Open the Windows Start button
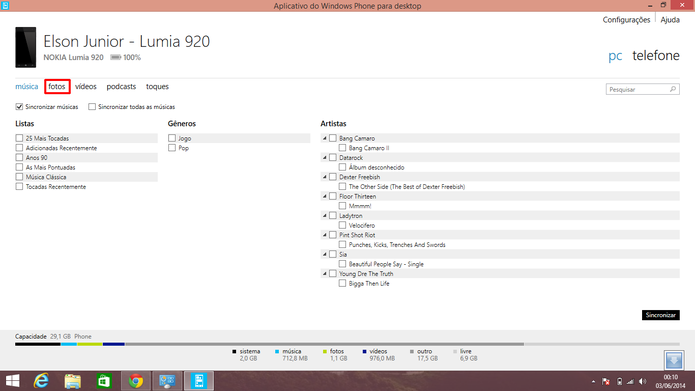The width and height of the screenshot is (695, 391). coord(12,381)
